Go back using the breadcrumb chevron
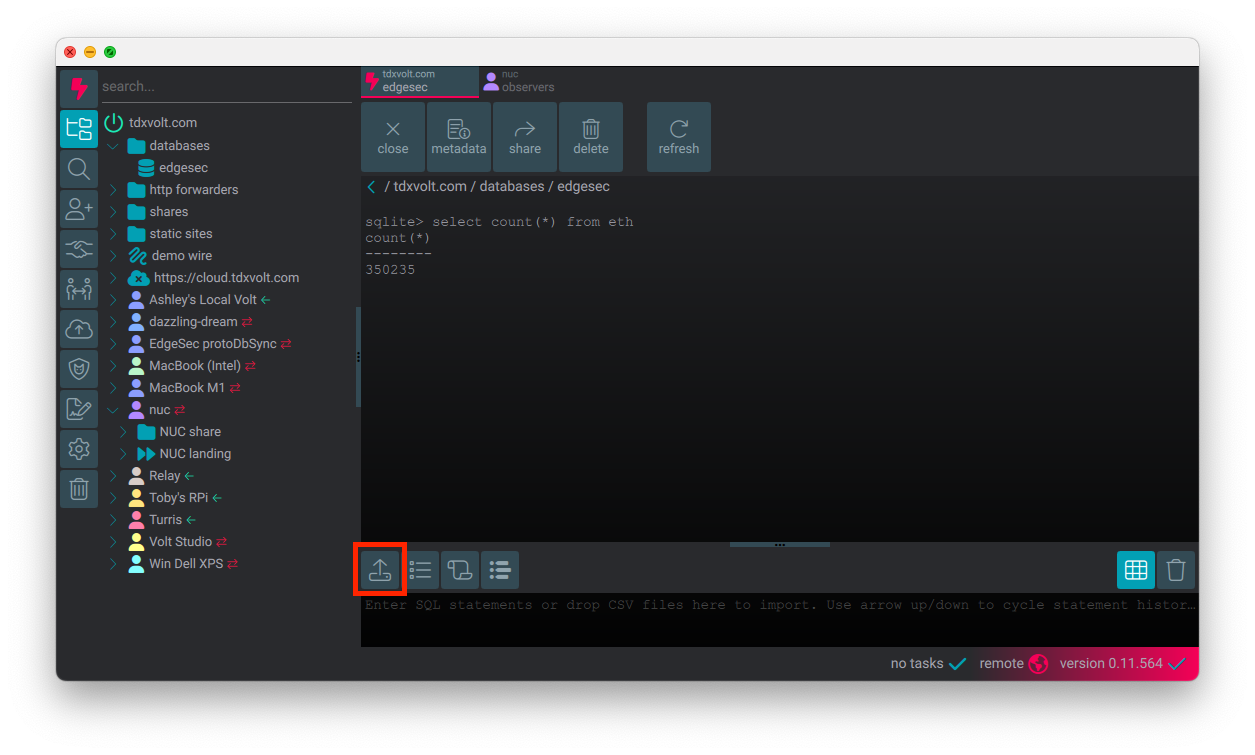 (x=372, y=187)
